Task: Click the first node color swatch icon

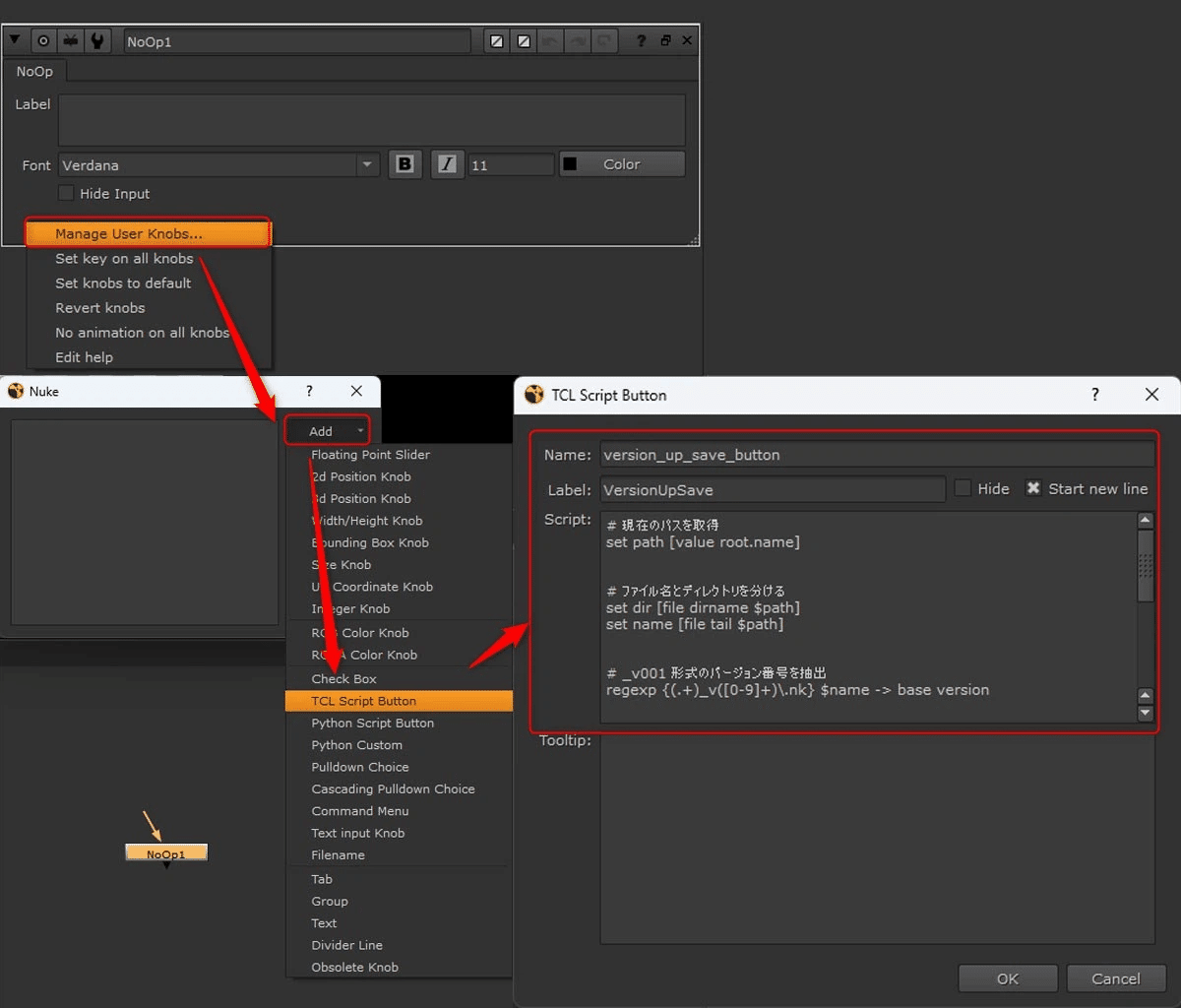Action: pyautogui.click(x=497, y=41)
